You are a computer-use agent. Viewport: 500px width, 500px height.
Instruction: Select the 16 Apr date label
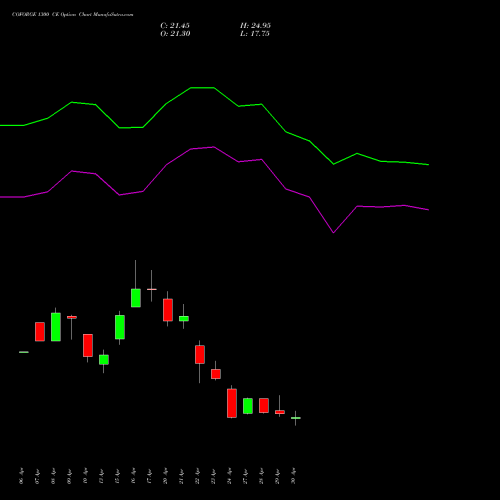[x=133, y=476]
